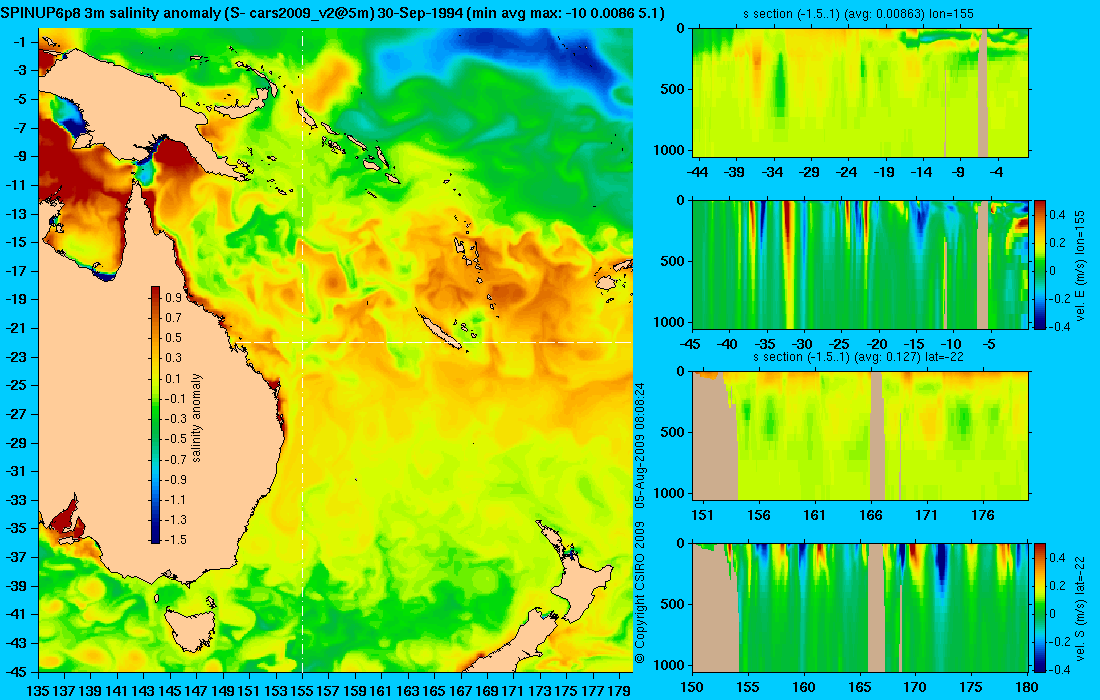Click the -1.5 tick on salinity colorbar
The image size is (1100, 700).
coord(175,539)
